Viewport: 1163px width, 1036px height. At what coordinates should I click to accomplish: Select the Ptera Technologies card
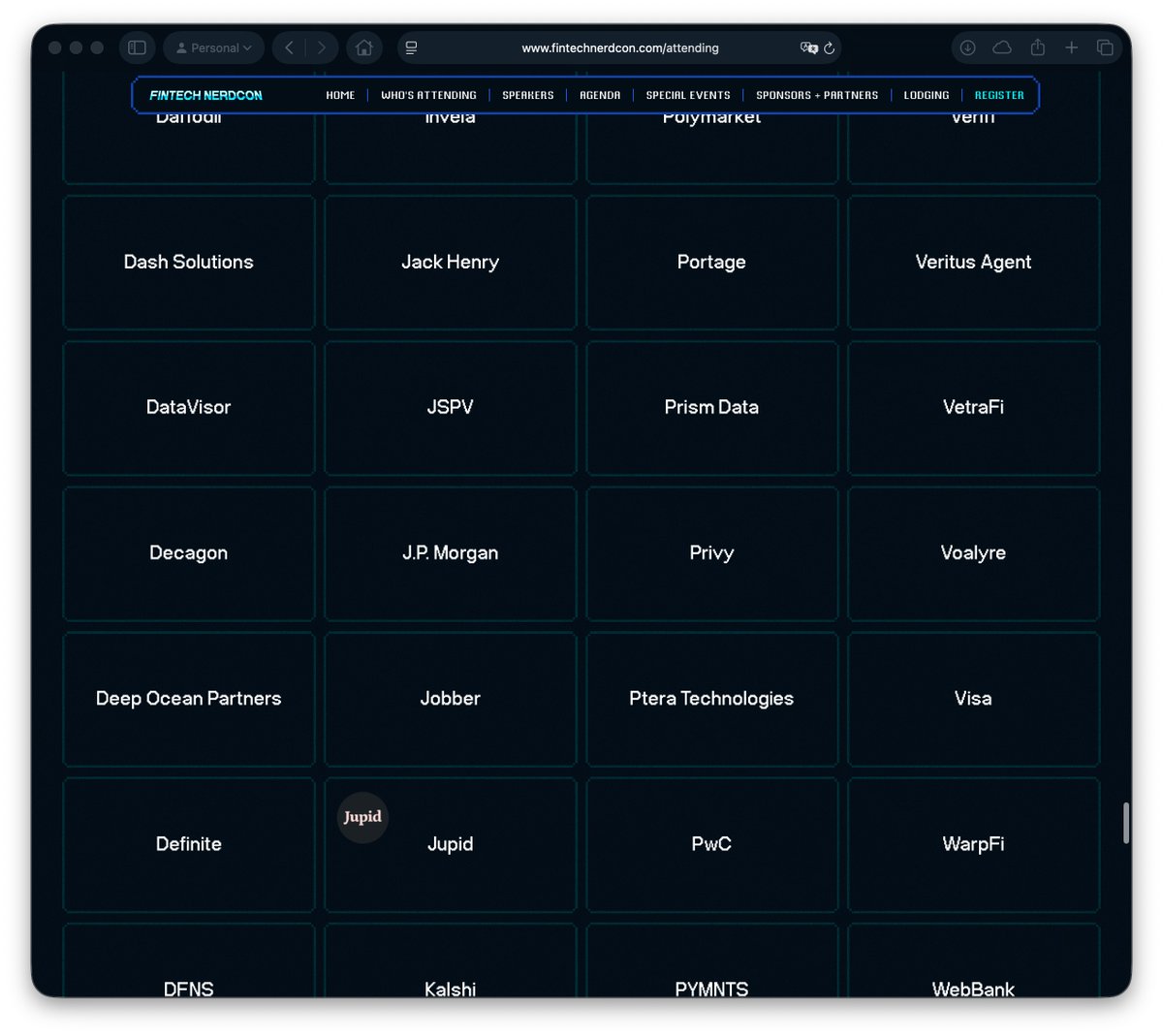tap(712, 699)
